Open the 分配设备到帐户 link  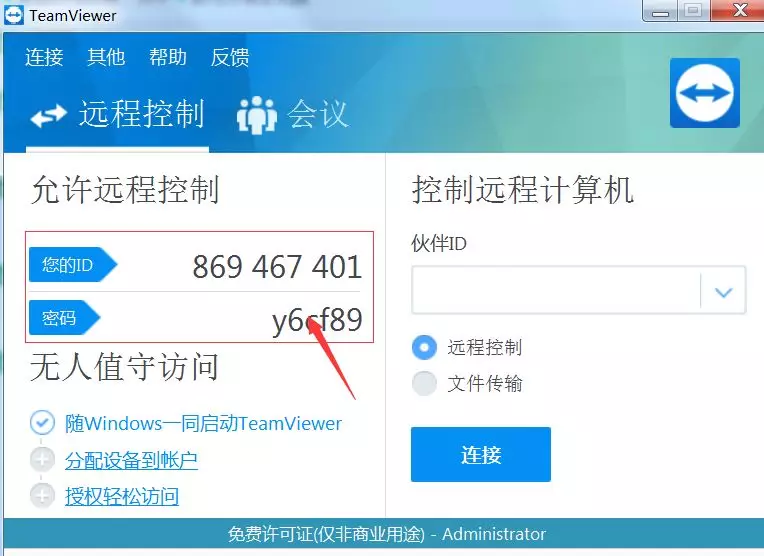pyautogui.click(x=132, y=460)
